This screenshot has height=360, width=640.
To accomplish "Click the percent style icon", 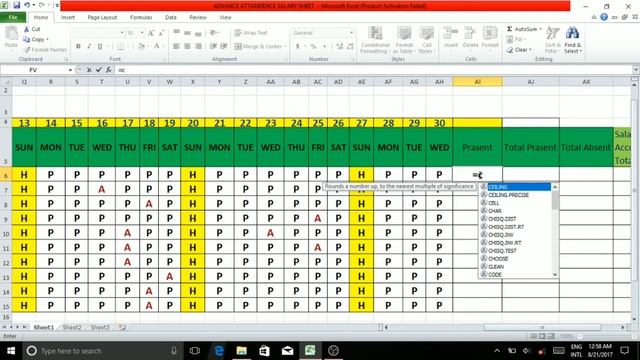I will (x=313, y=47).
